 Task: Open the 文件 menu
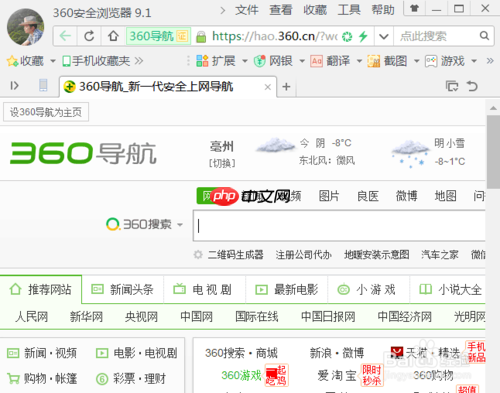point(247,10)
